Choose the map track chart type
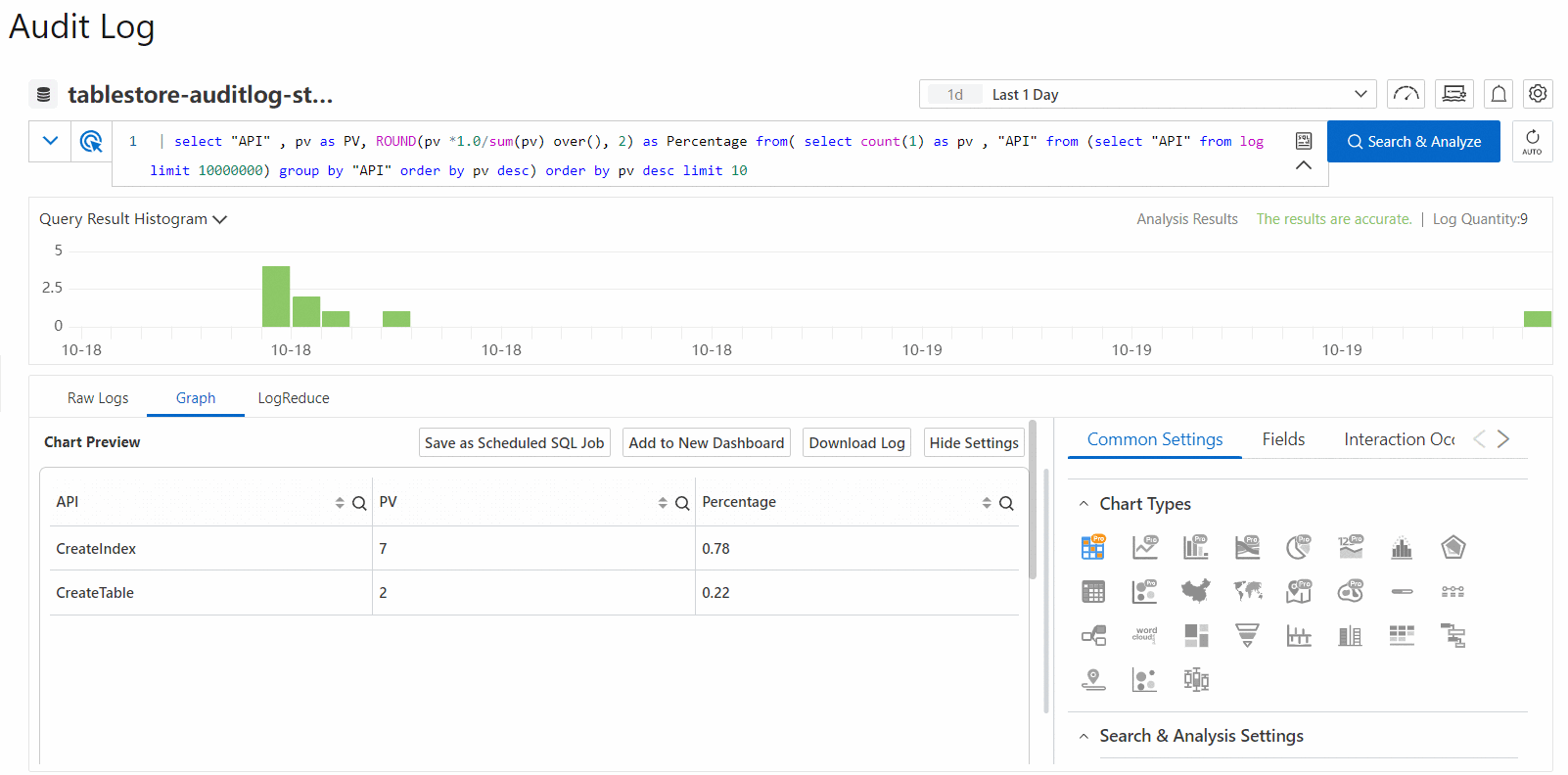The height and width of the screenshot is (775, 1568). tap(1093, 679)
